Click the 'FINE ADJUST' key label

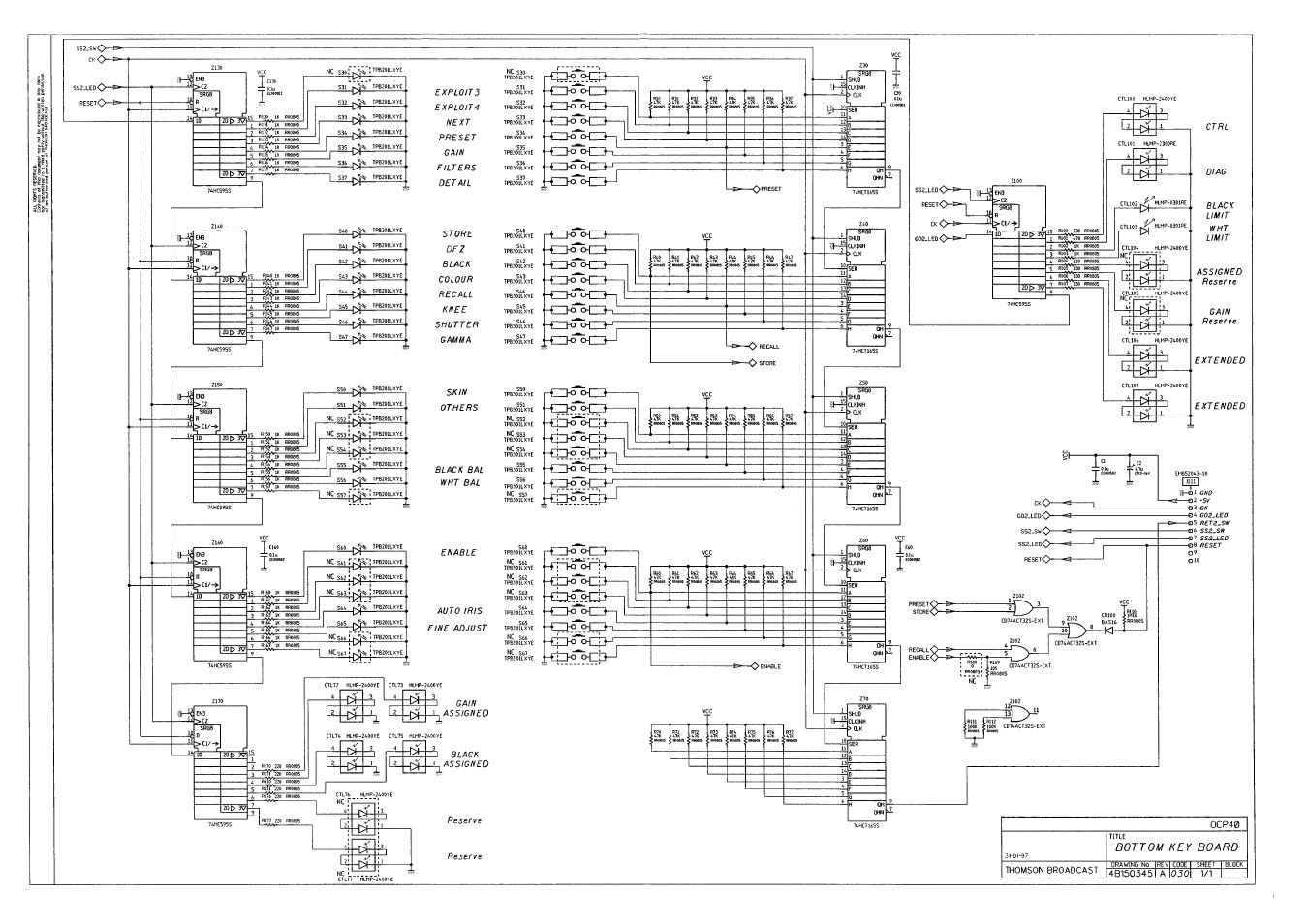[x=458, y=628]
